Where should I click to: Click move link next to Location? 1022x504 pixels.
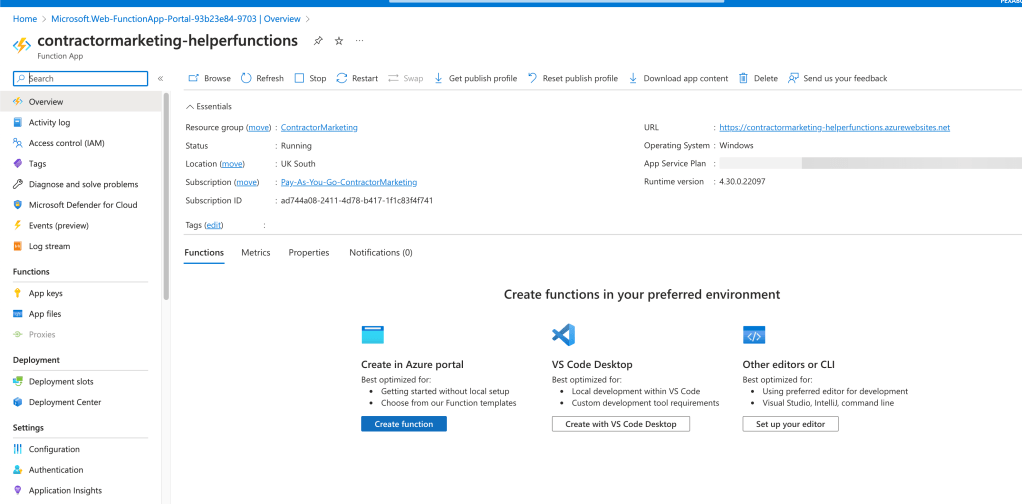232,164
